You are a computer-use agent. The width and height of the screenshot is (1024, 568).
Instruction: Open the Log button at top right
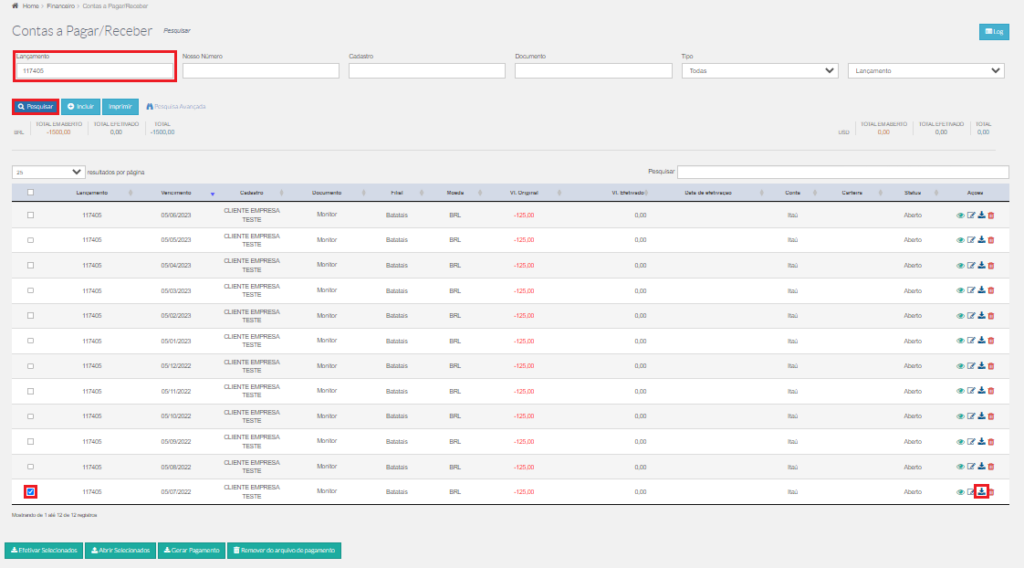coord(994,31)
